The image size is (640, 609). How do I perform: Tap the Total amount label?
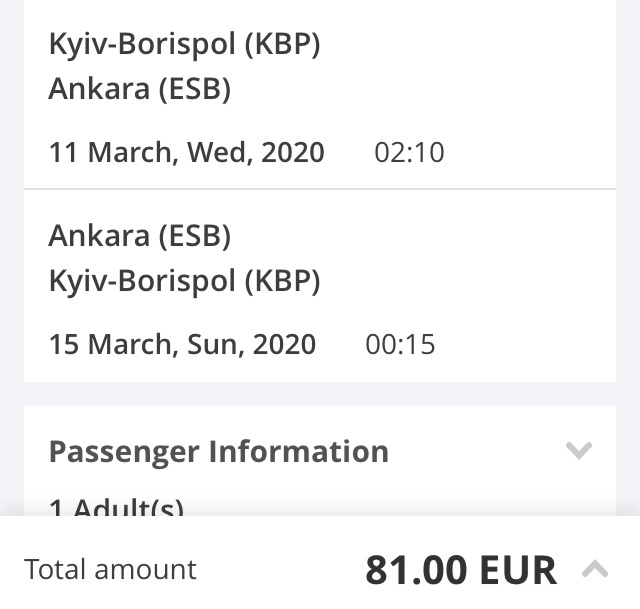click(110, 570)
